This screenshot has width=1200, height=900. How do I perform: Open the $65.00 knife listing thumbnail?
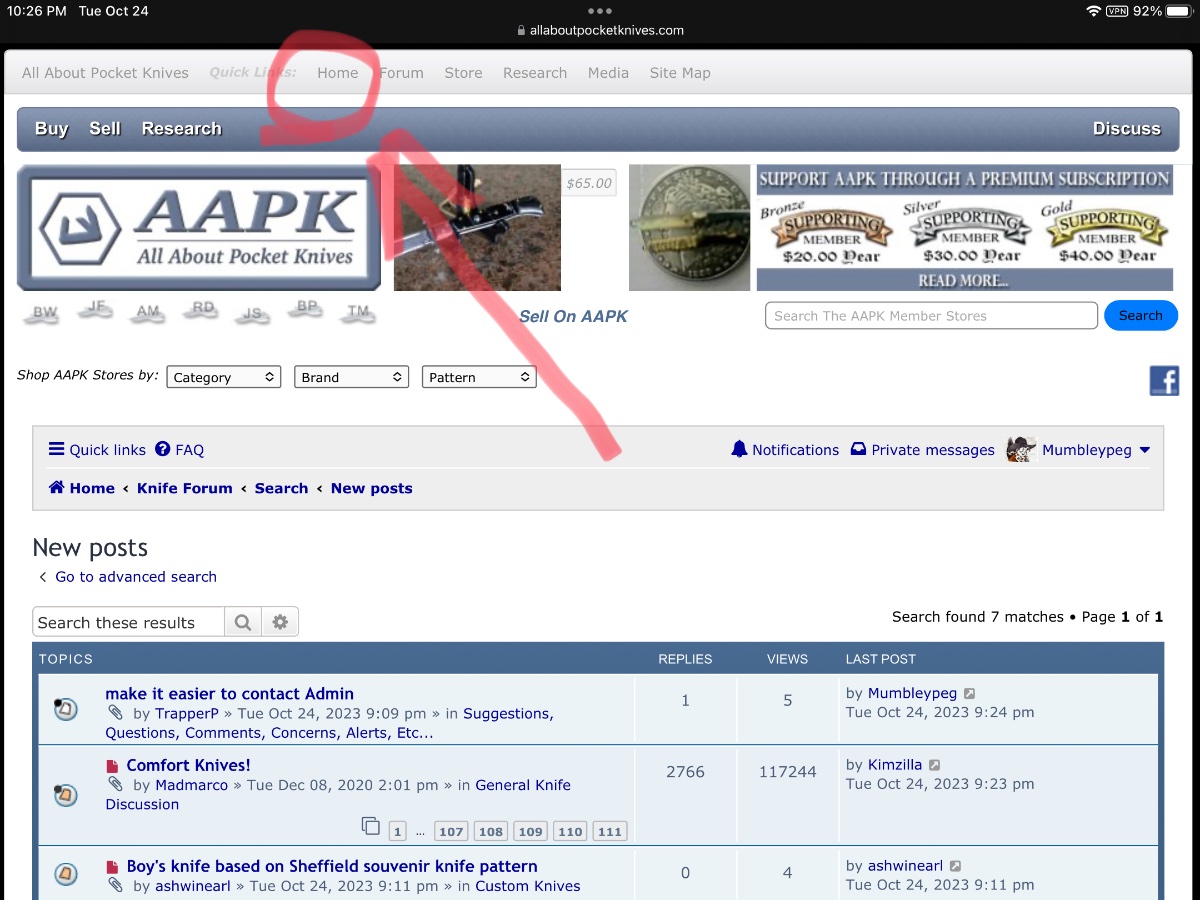click(477, 228)
